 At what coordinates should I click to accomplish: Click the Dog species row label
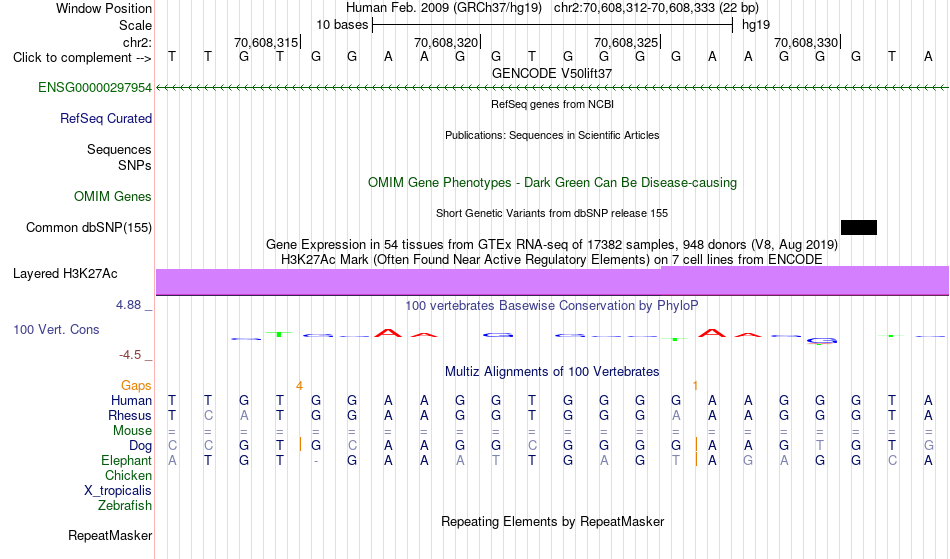(x=140, y=446)
